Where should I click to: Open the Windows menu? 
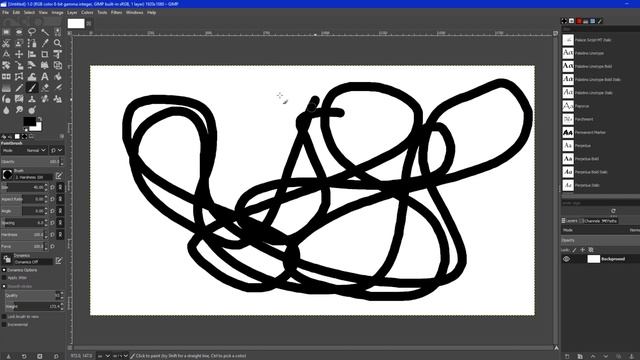pyautogui.click(x=134, y=13)
